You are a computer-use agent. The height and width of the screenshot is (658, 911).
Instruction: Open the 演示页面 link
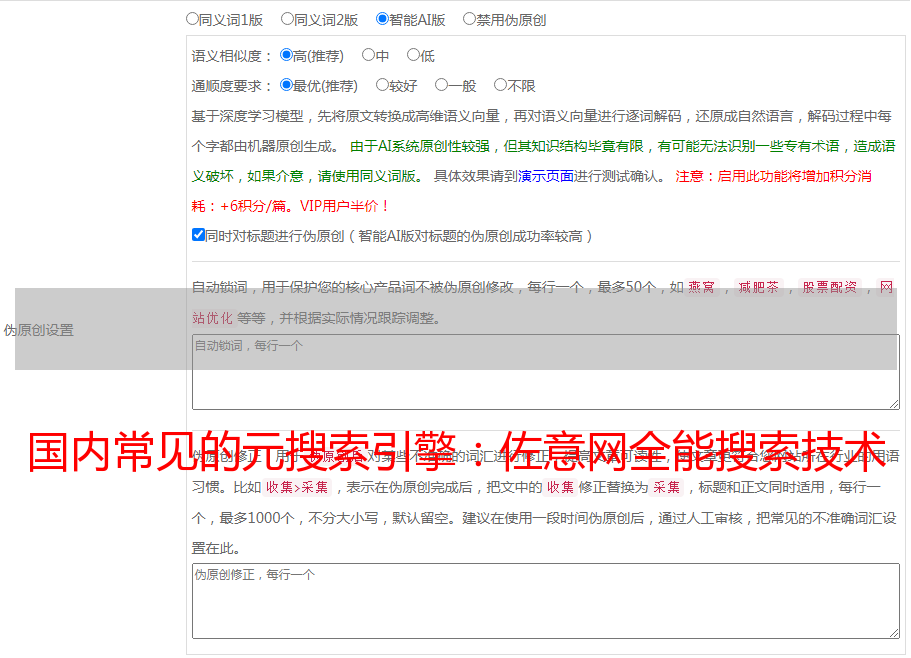point(546,176)
